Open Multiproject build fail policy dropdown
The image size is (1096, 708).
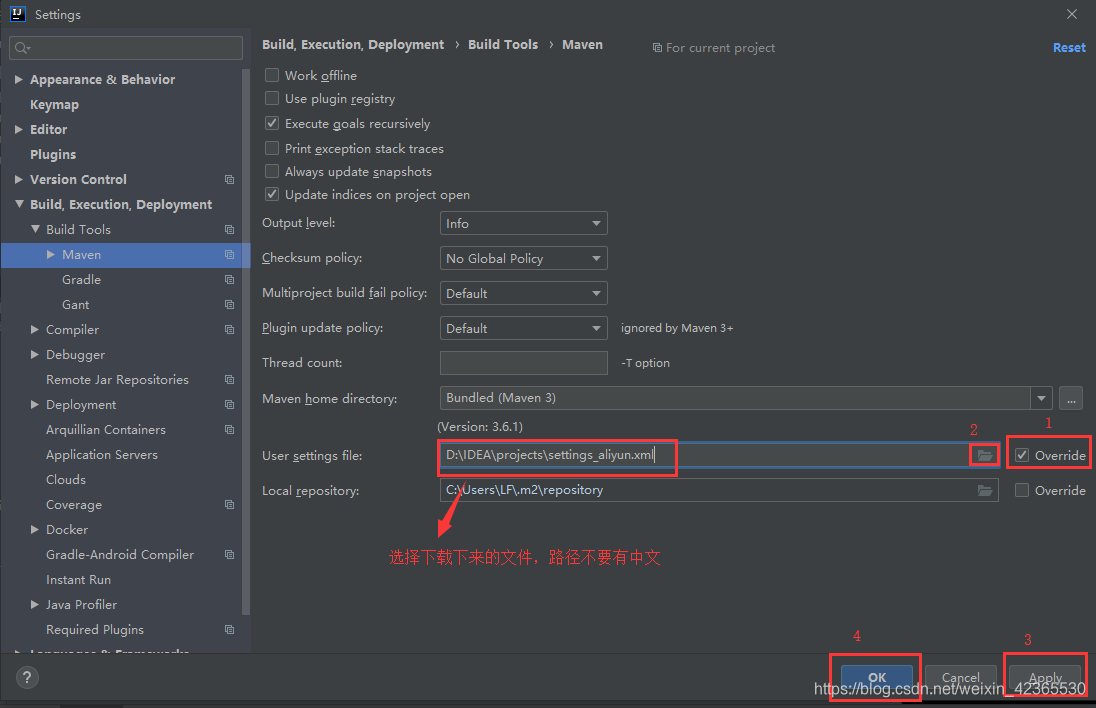[524, 293]
